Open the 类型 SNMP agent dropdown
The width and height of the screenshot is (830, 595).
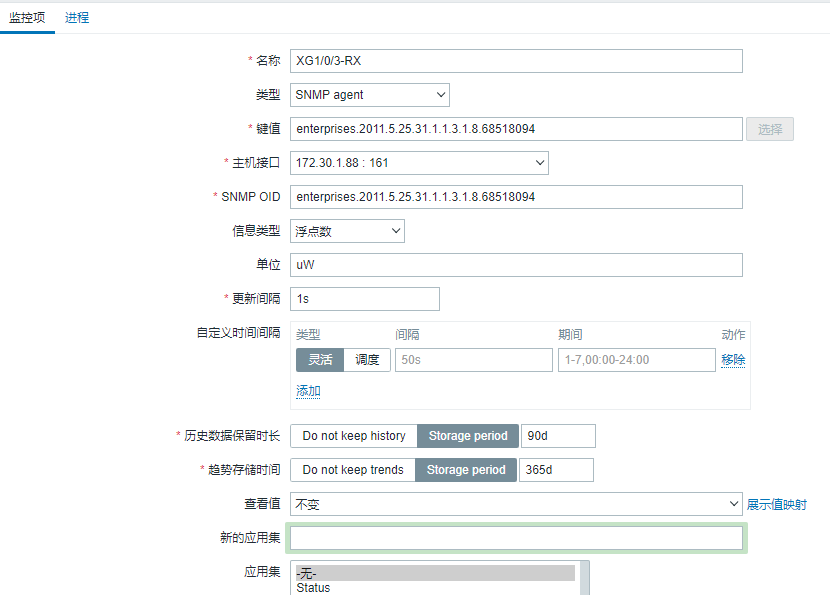click(x=370, y=95)
